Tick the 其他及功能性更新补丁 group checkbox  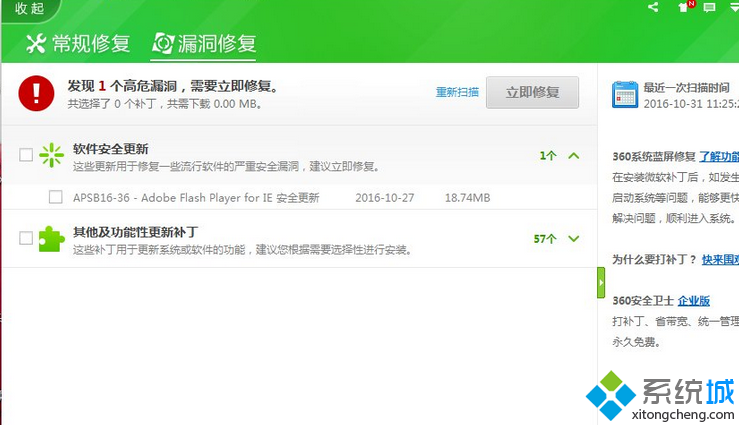click(27, 238)
